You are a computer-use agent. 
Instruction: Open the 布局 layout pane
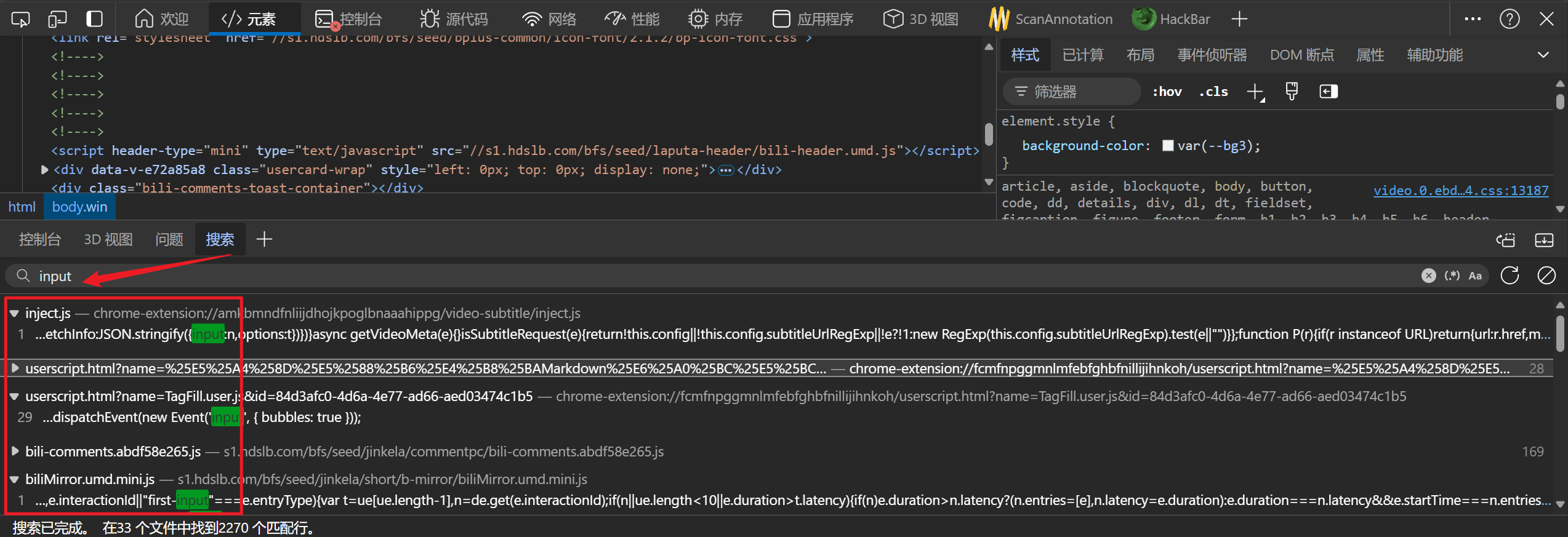1140,55
